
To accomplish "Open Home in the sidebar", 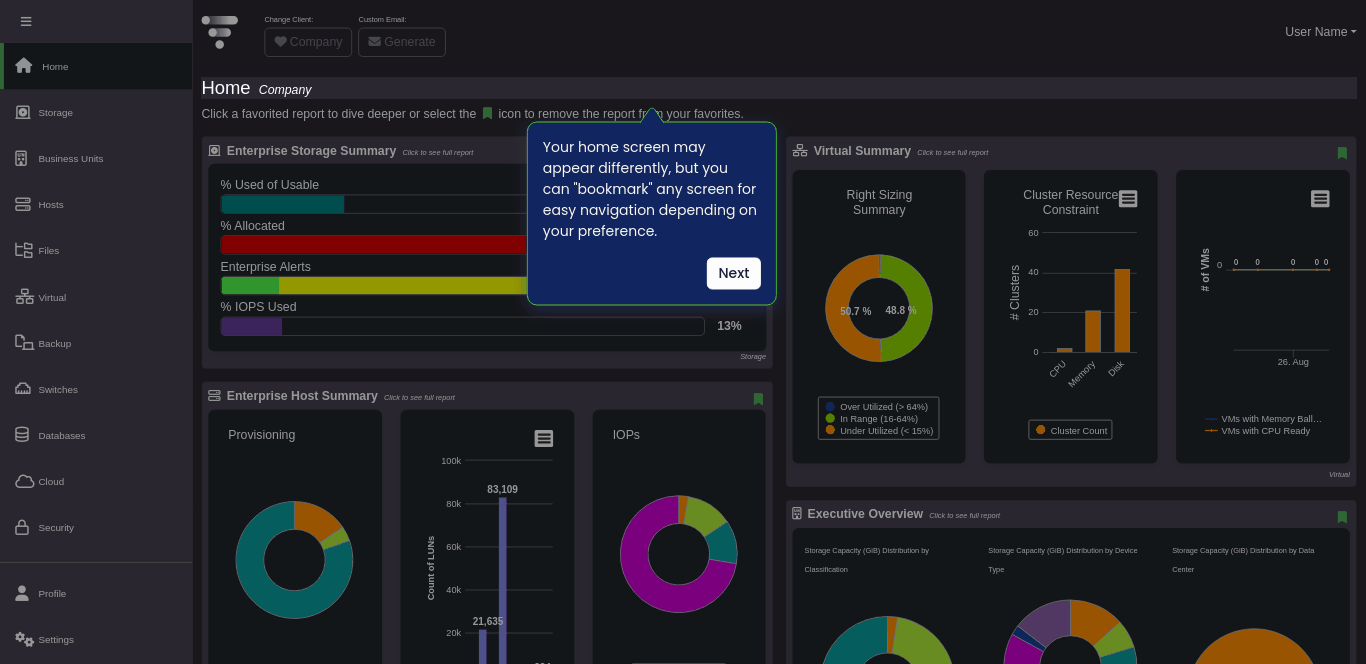I will (x=96, y=66).
